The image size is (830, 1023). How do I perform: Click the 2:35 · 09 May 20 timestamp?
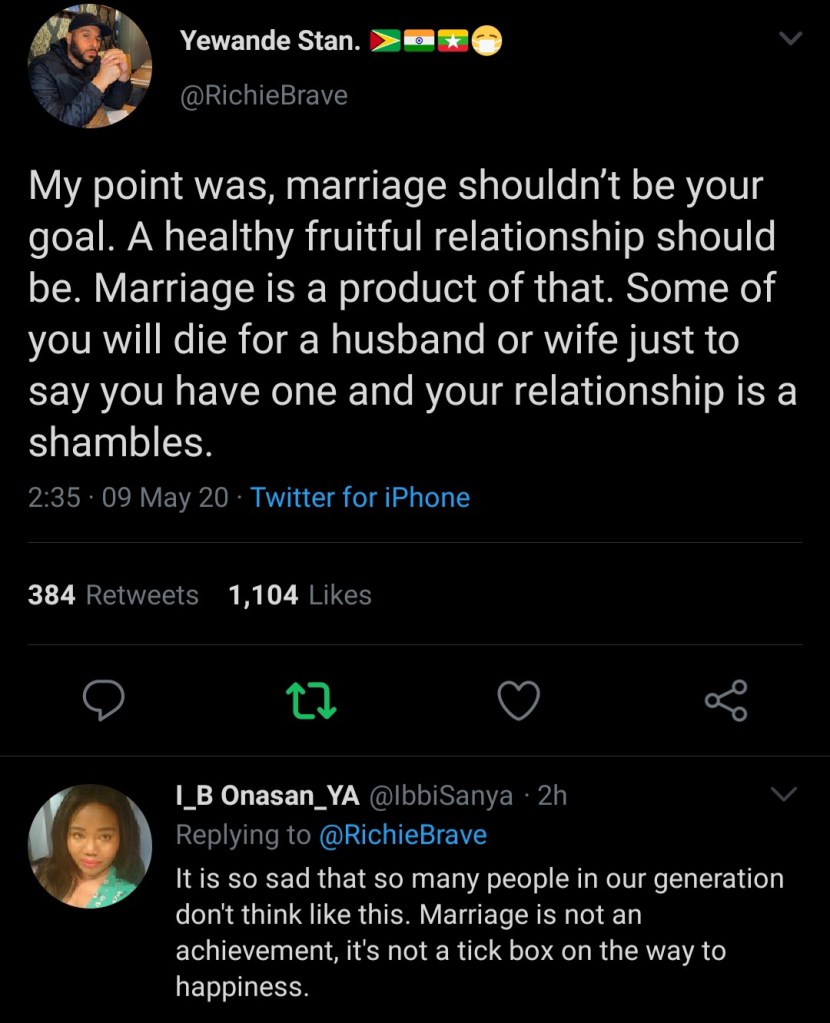[128, 496]
